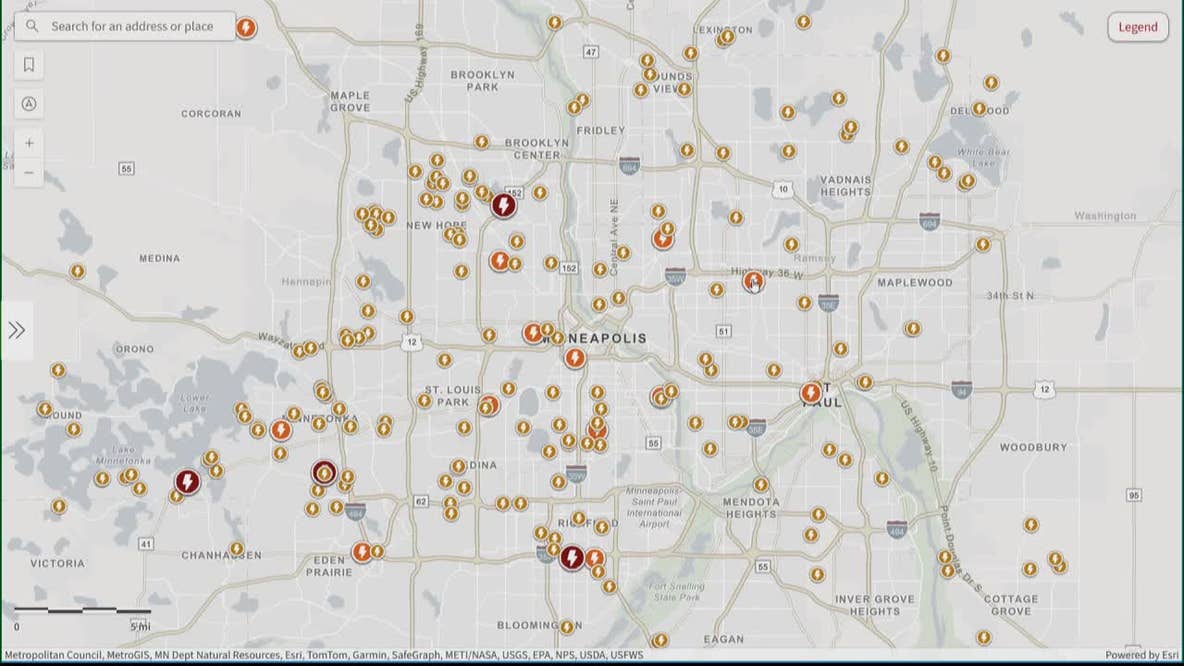Open the Legend panel
This screenshot has height=666, width=1184.
pos(1137,27)
